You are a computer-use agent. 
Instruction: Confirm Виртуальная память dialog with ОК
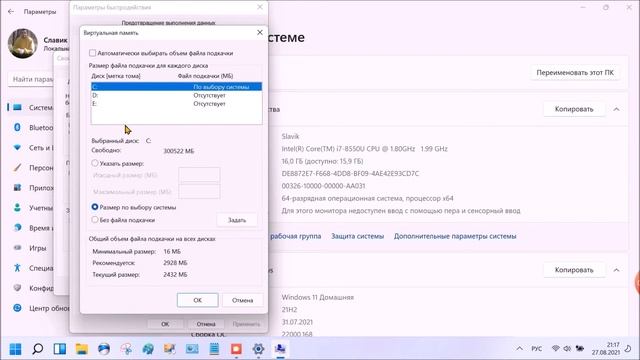(x=198, y=300)
